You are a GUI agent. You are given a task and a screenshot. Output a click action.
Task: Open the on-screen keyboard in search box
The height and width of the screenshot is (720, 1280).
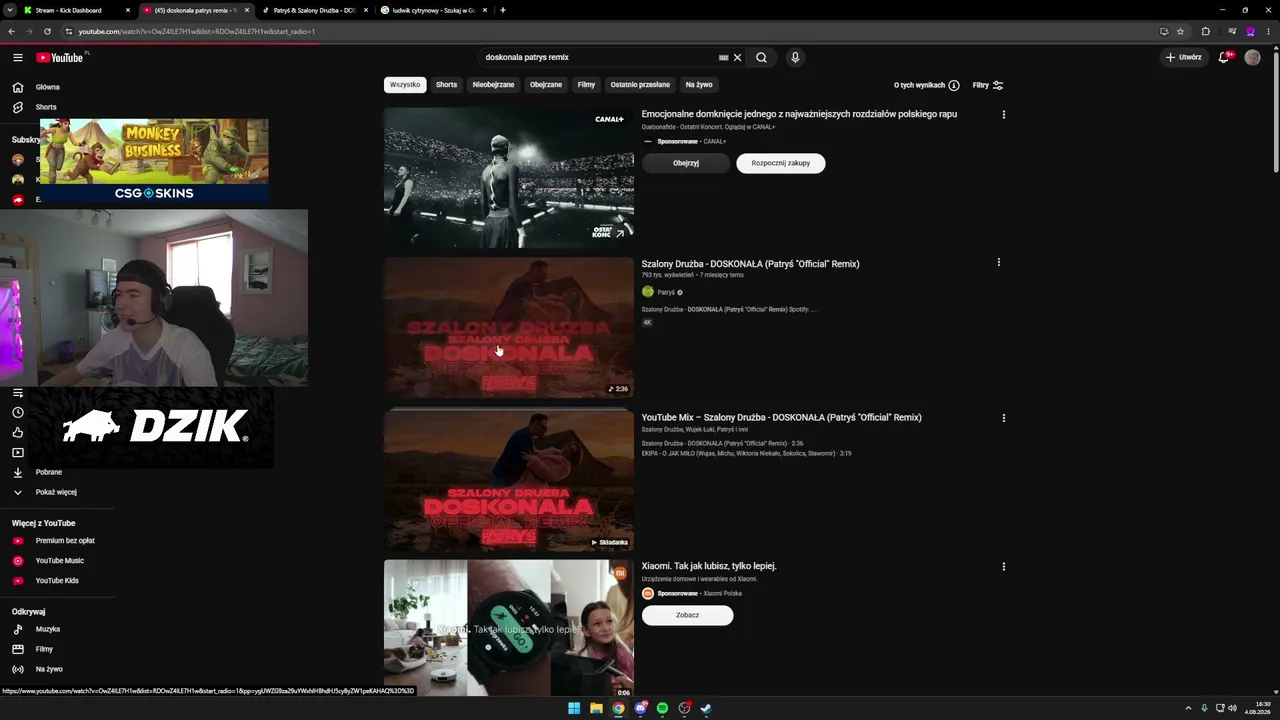point(724,58)
